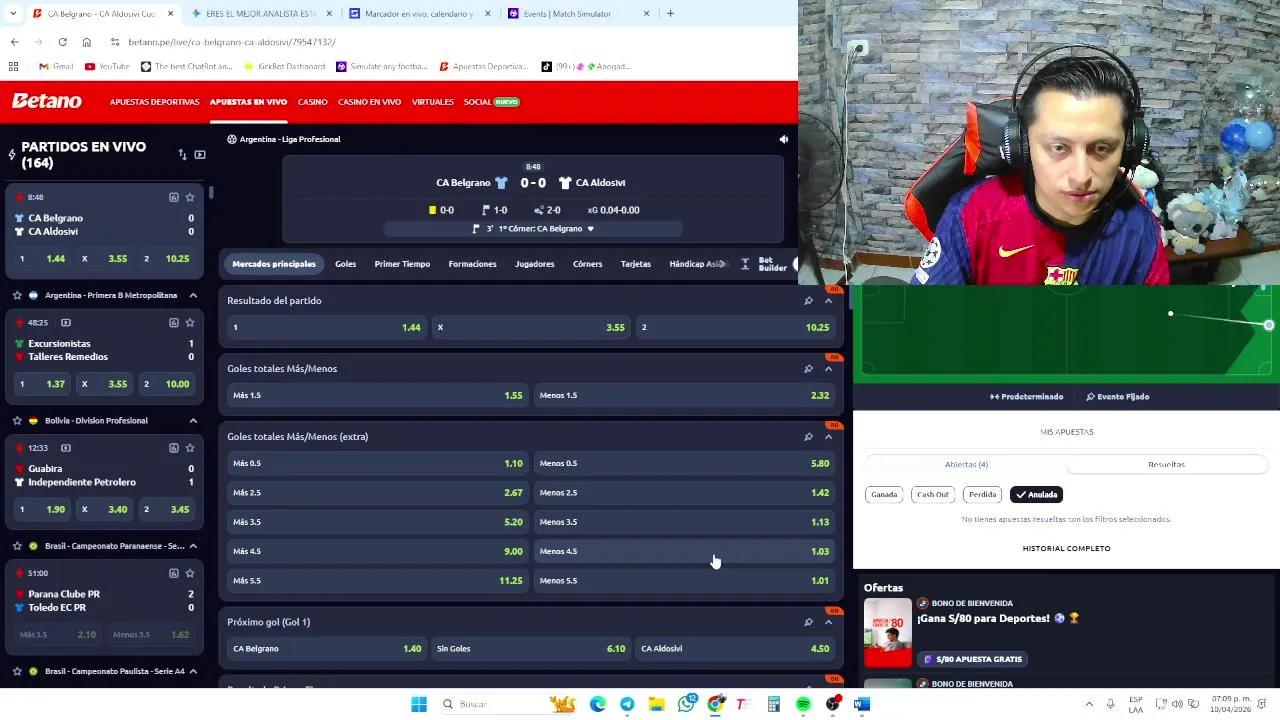Switch to the Resueltas bets tab
The width and height of the screenshot is (1280, 720).
tap(1166, 464)
